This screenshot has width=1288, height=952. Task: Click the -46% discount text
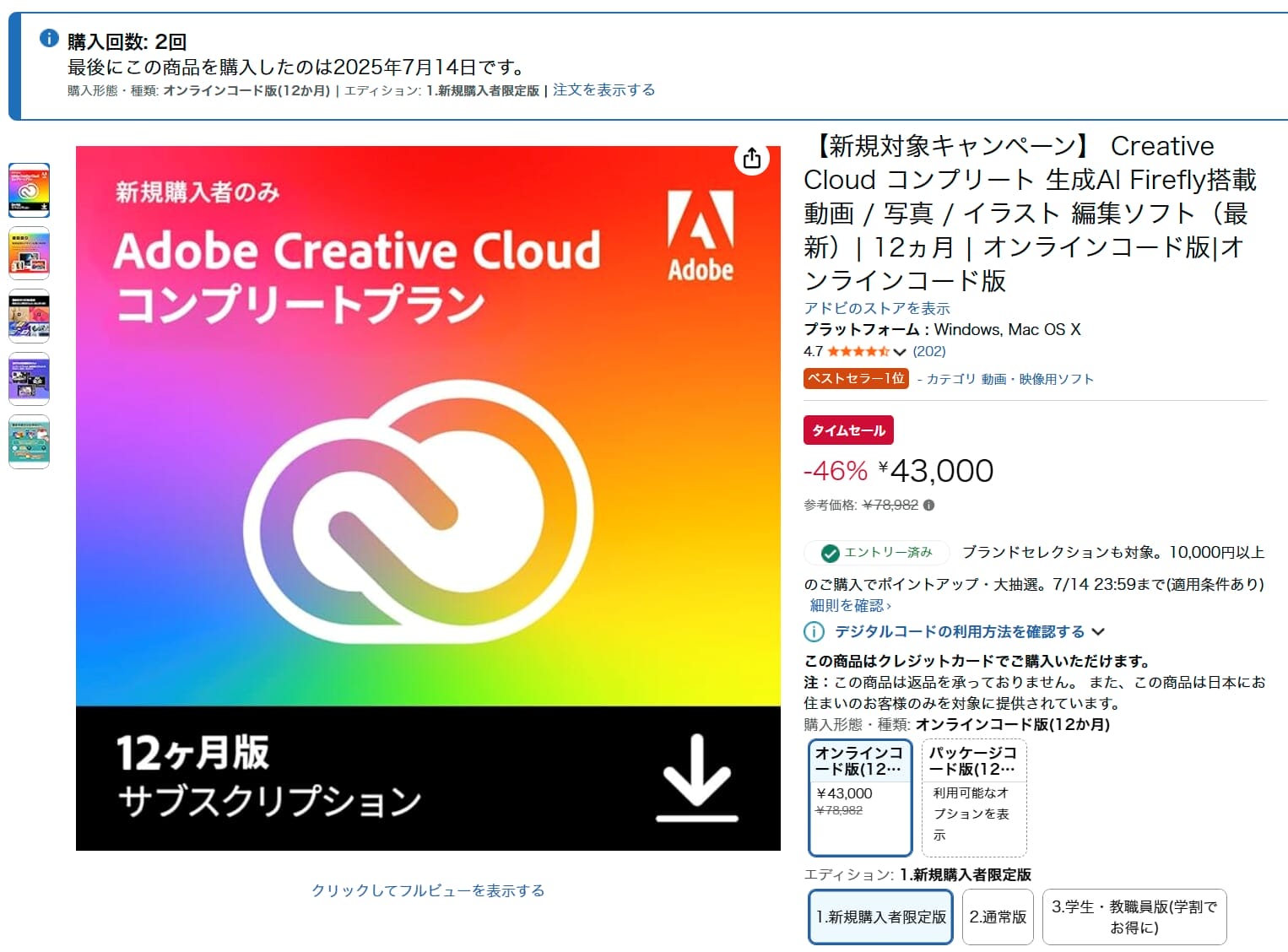[836, 471]
